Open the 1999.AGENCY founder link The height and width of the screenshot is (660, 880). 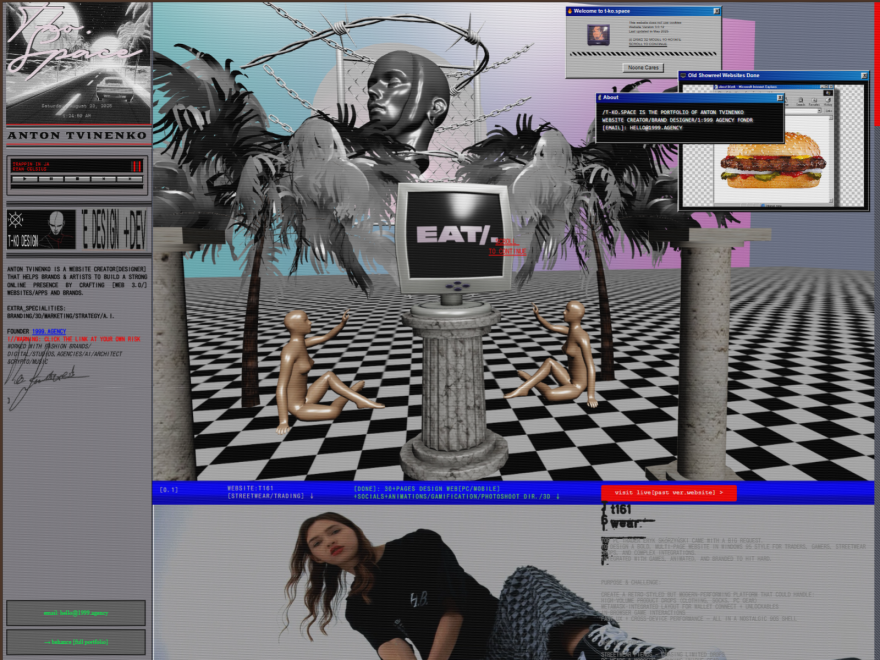49,332
